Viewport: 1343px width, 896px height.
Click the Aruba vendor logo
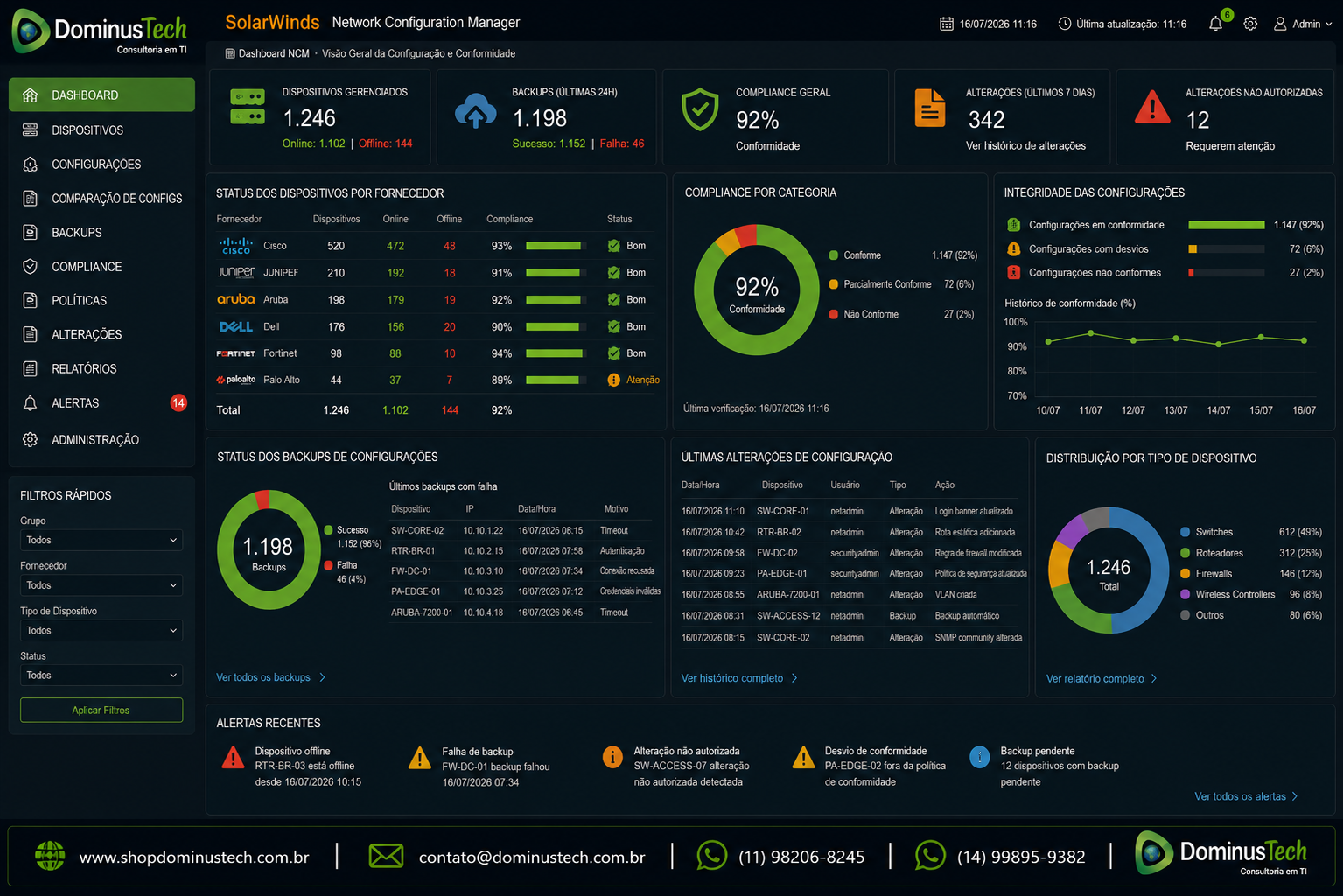(x=236, y=299)
